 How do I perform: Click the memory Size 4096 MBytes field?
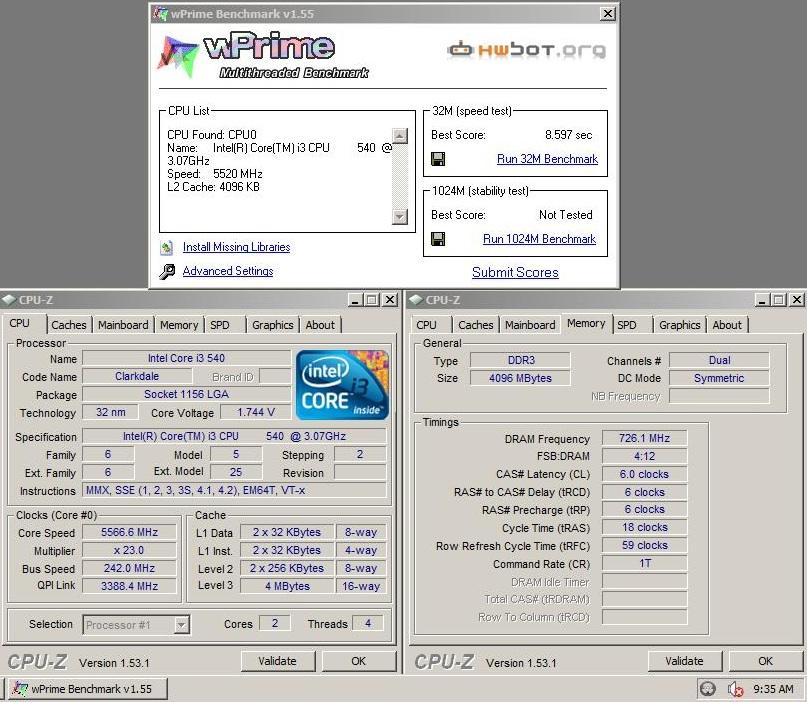pyautogui.click(x=520, y=378)
